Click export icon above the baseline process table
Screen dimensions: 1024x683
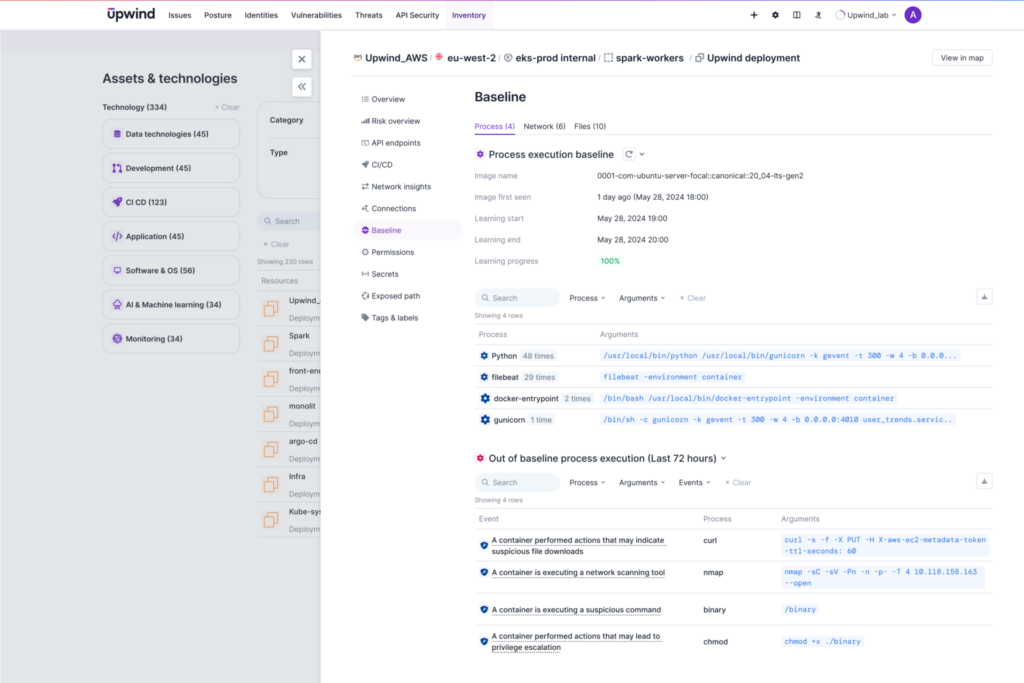984,297
